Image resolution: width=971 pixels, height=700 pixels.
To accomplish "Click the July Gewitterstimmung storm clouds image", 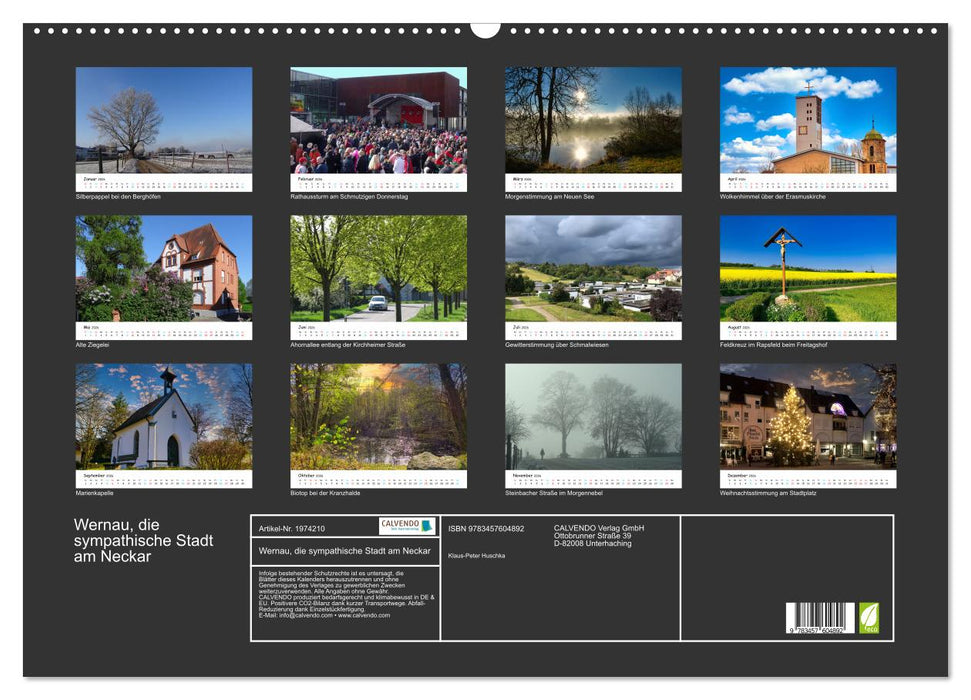I will tap(591, 273).
